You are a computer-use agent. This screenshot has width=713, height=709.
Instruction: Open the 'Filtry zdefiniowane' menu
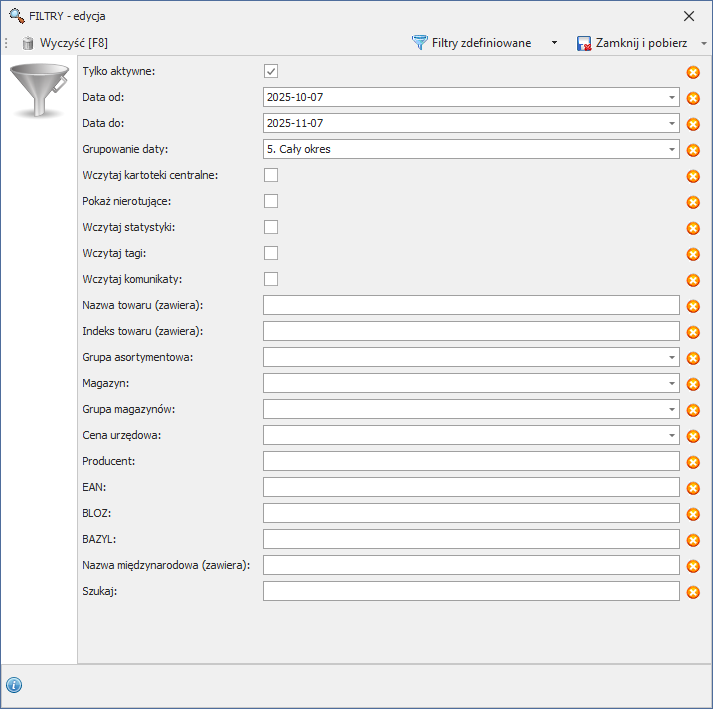pyautogui.click(x=472, y=43)
